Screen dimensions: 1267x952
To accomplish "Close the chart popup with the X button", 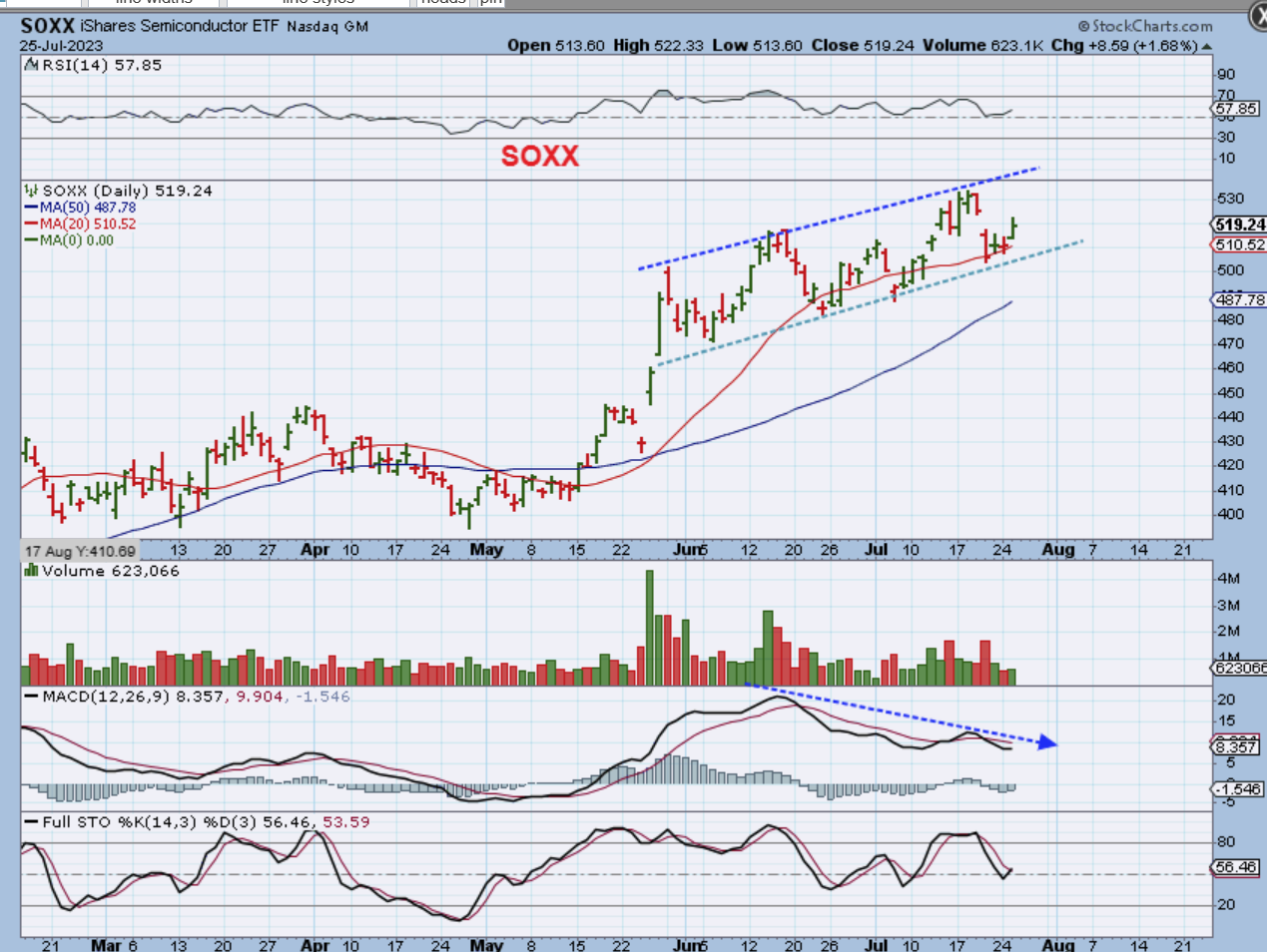I will tap(1257, 17).
